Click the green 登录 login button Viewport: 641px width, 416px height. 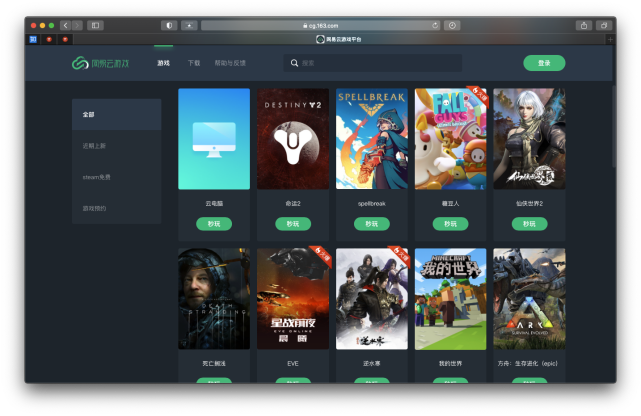point(544,63)
